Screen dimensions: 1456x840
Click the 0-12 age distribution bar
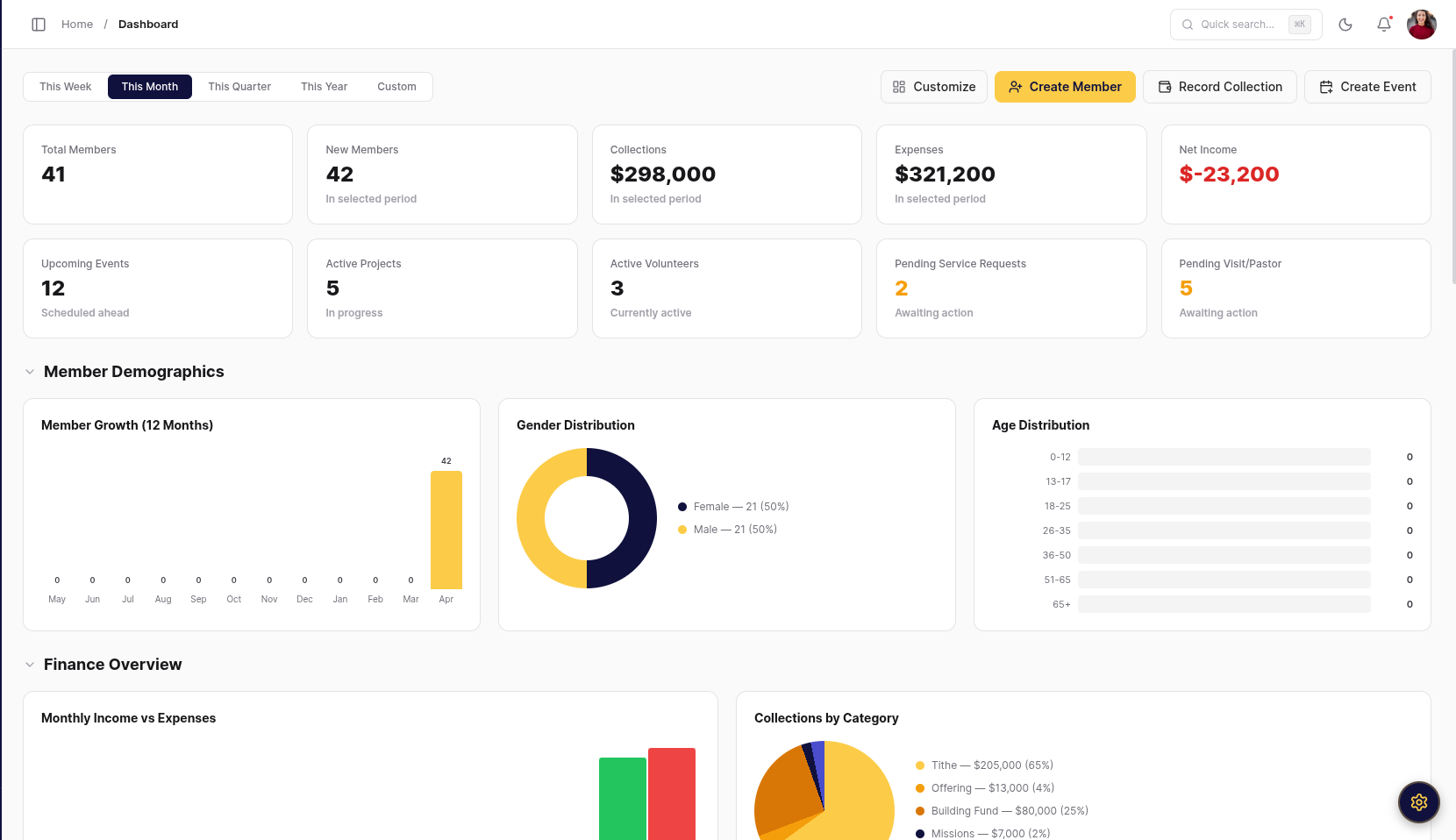[1224, 457]
